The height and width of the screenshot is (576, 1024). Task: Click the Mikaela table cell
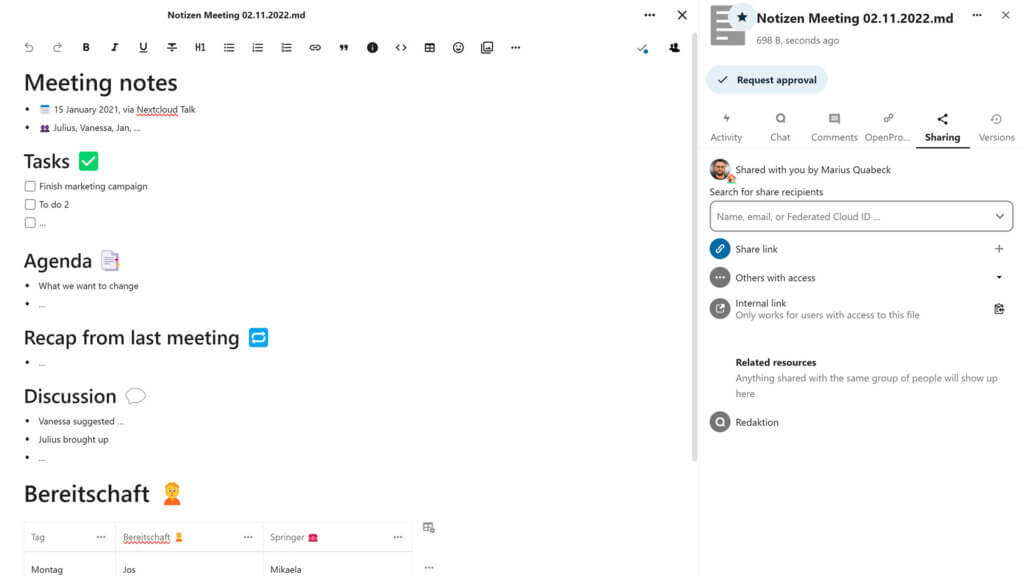pos(338,566)
